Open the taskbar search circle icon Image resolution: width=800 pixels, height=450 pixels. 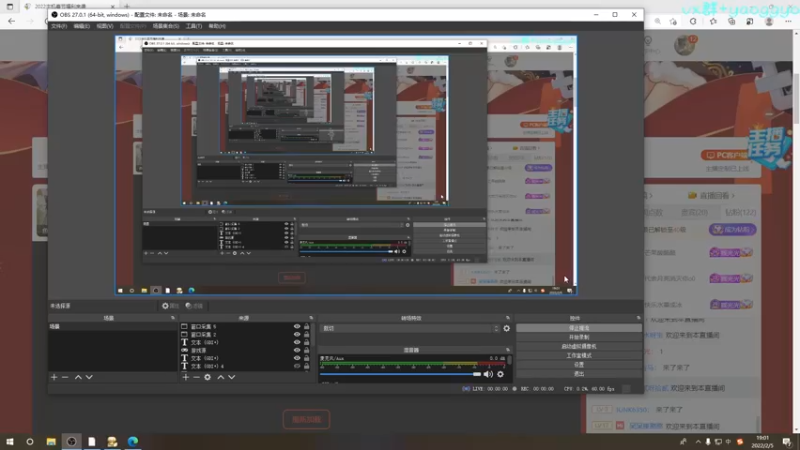pos(30,442)
